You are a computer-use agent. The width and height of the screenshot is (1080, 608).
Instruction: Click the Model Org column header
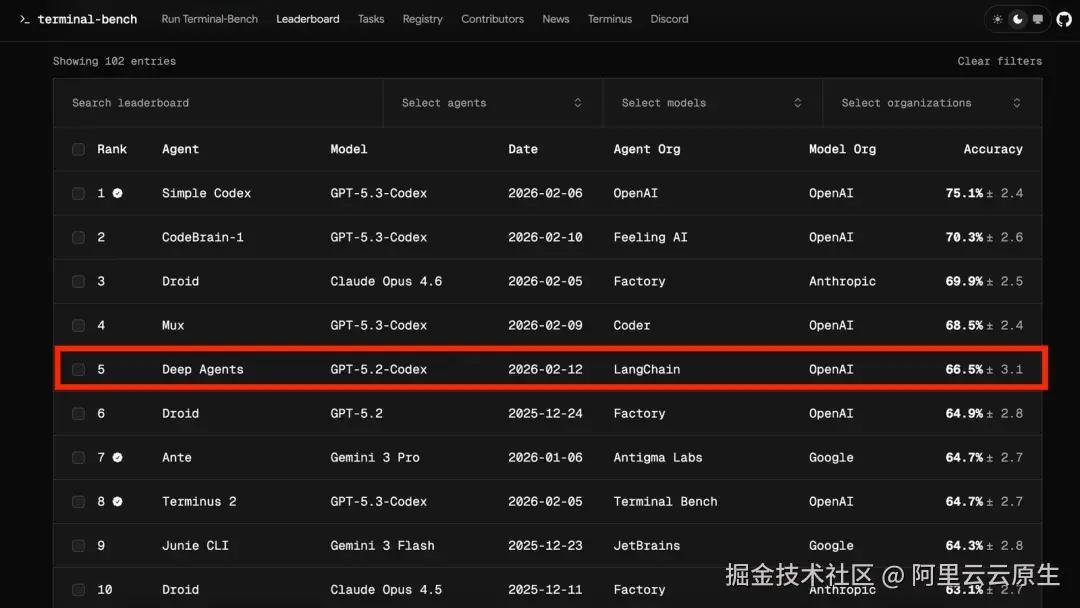click(x=842, y=149)
